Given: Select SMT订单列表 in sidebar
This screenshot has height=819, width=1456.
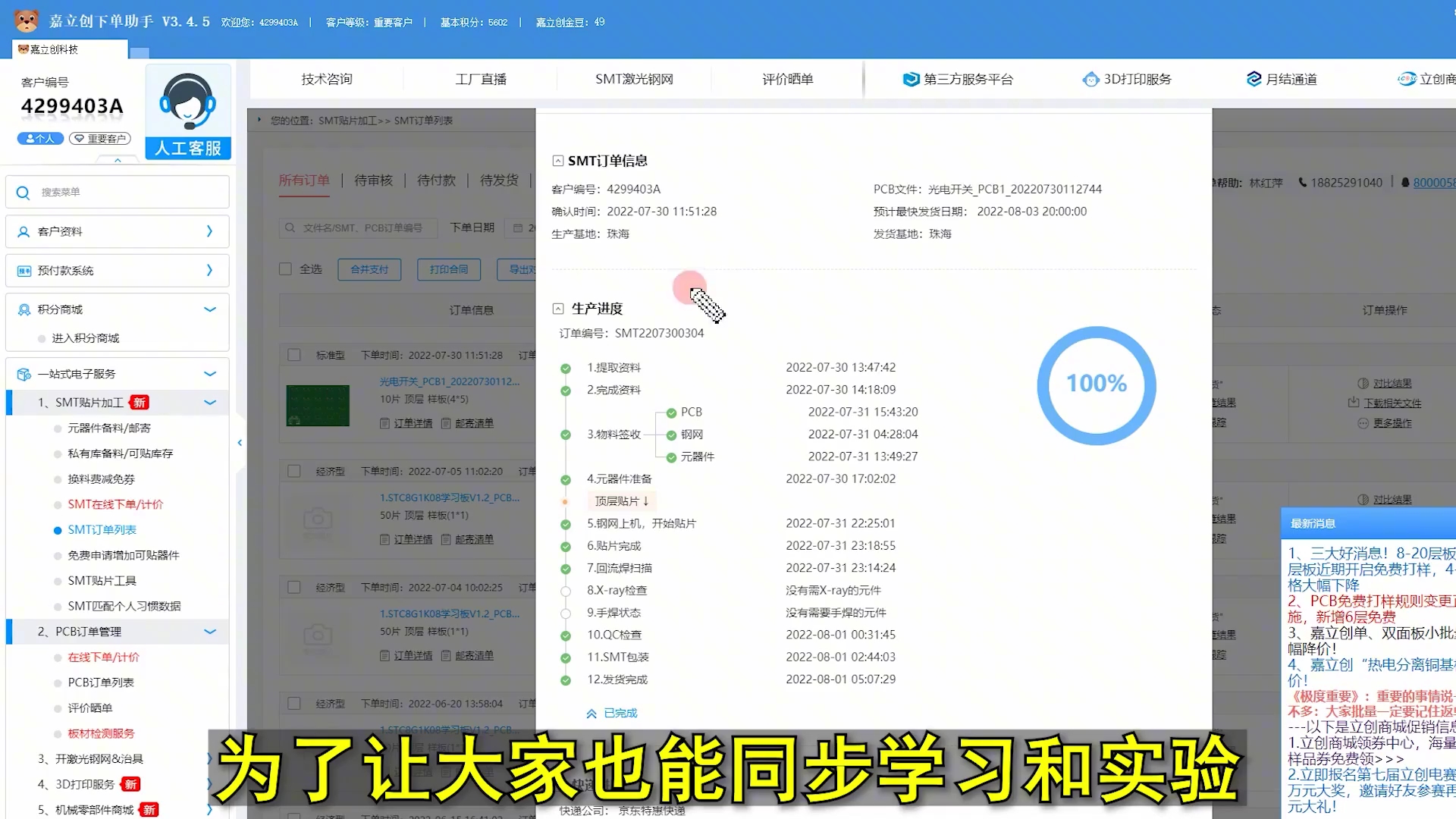Looking at the screenshot, I should tap(102, 530).
